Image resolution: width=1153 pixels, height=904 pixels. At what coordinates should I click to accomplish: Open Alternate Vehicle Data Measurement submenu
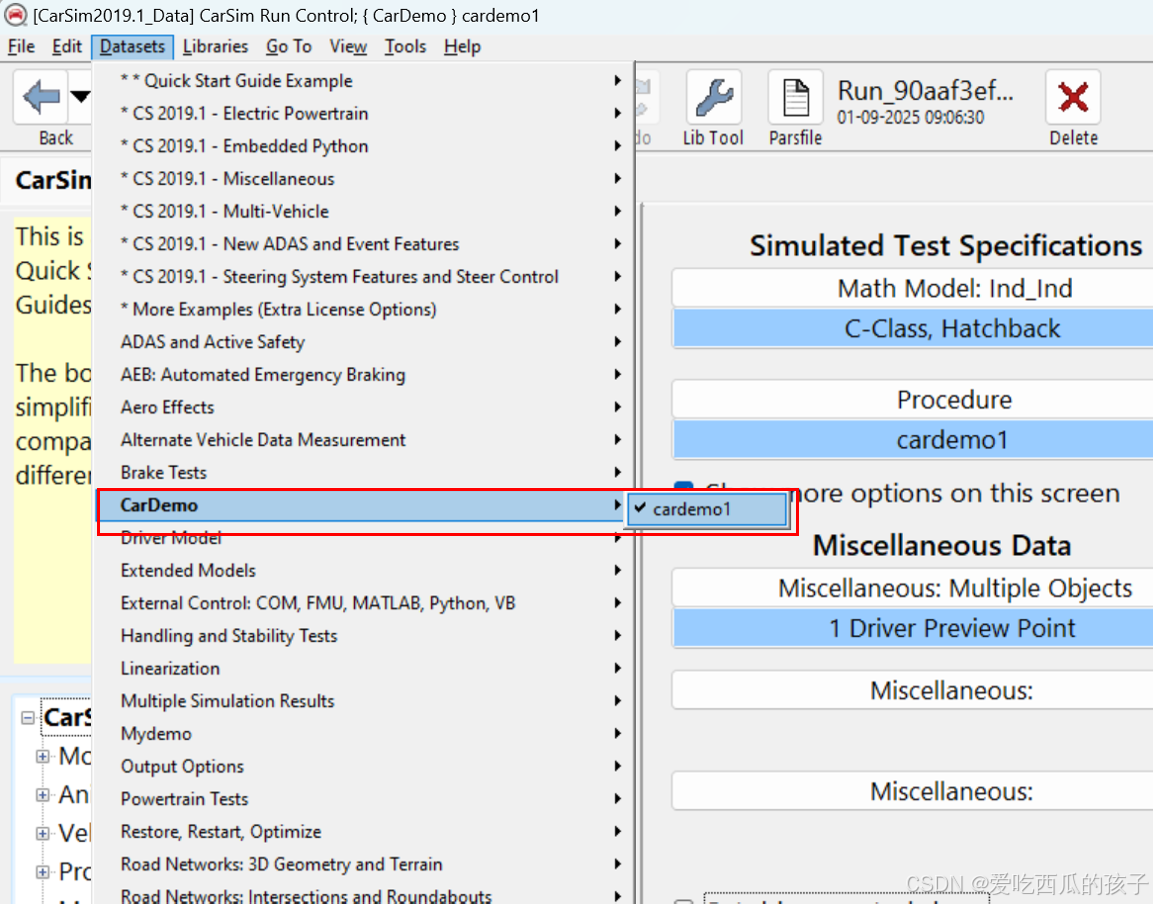coord(362,440)
